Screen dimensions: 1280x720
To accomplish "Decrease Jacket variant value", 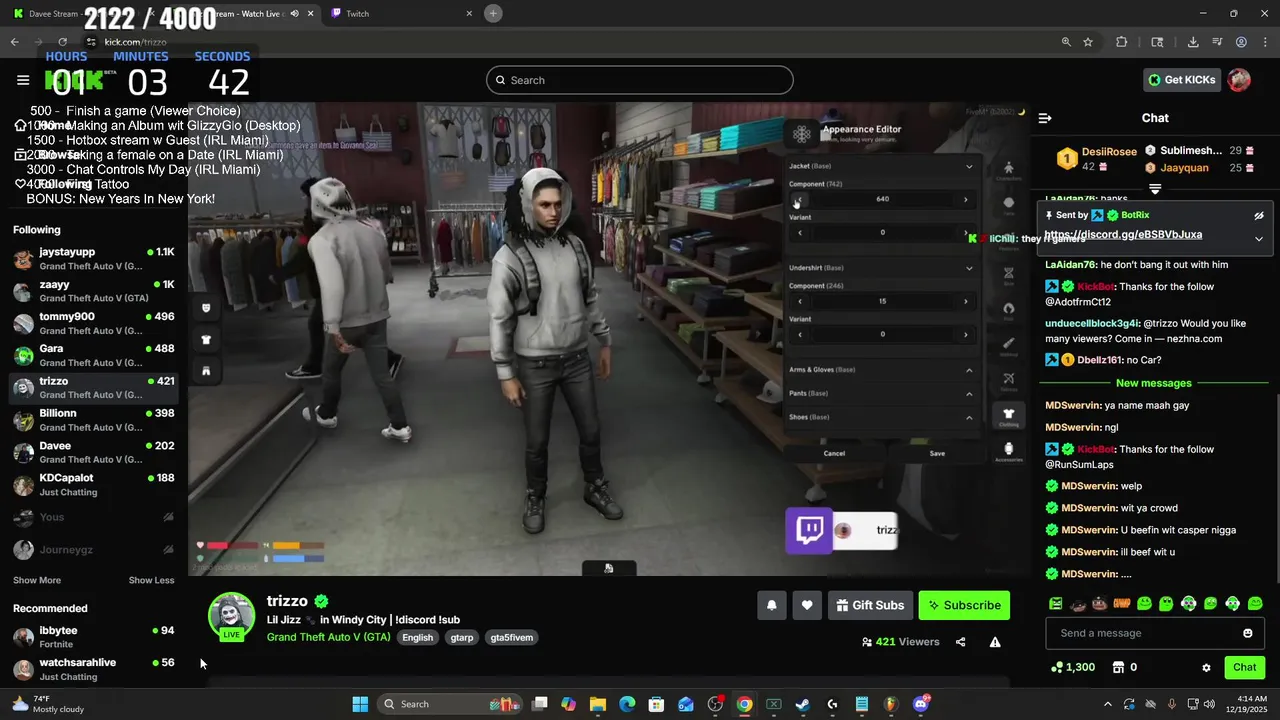I will (799, 233).
